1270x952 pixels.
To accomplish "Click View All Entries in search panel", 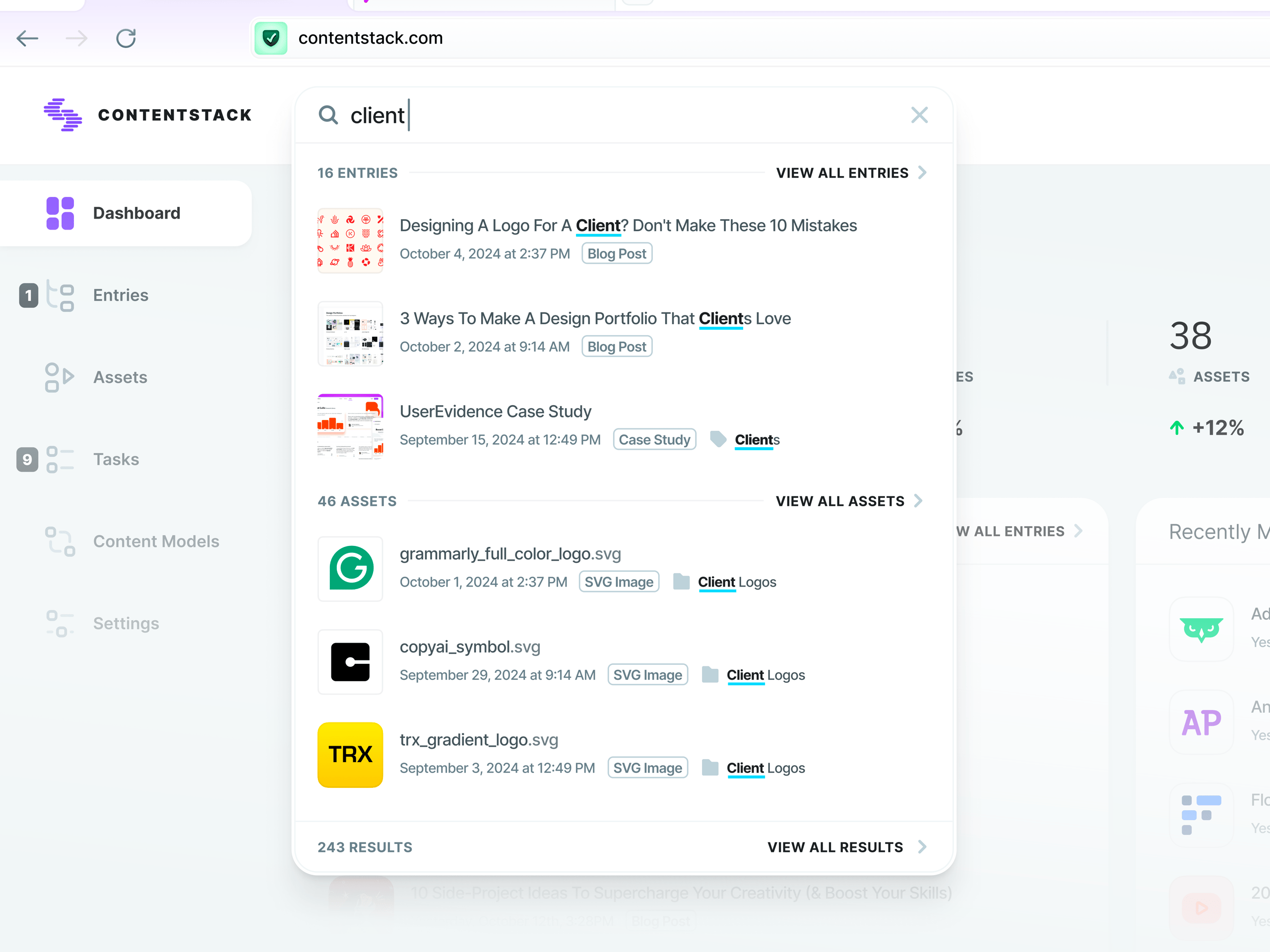I will tap(842, 173).
